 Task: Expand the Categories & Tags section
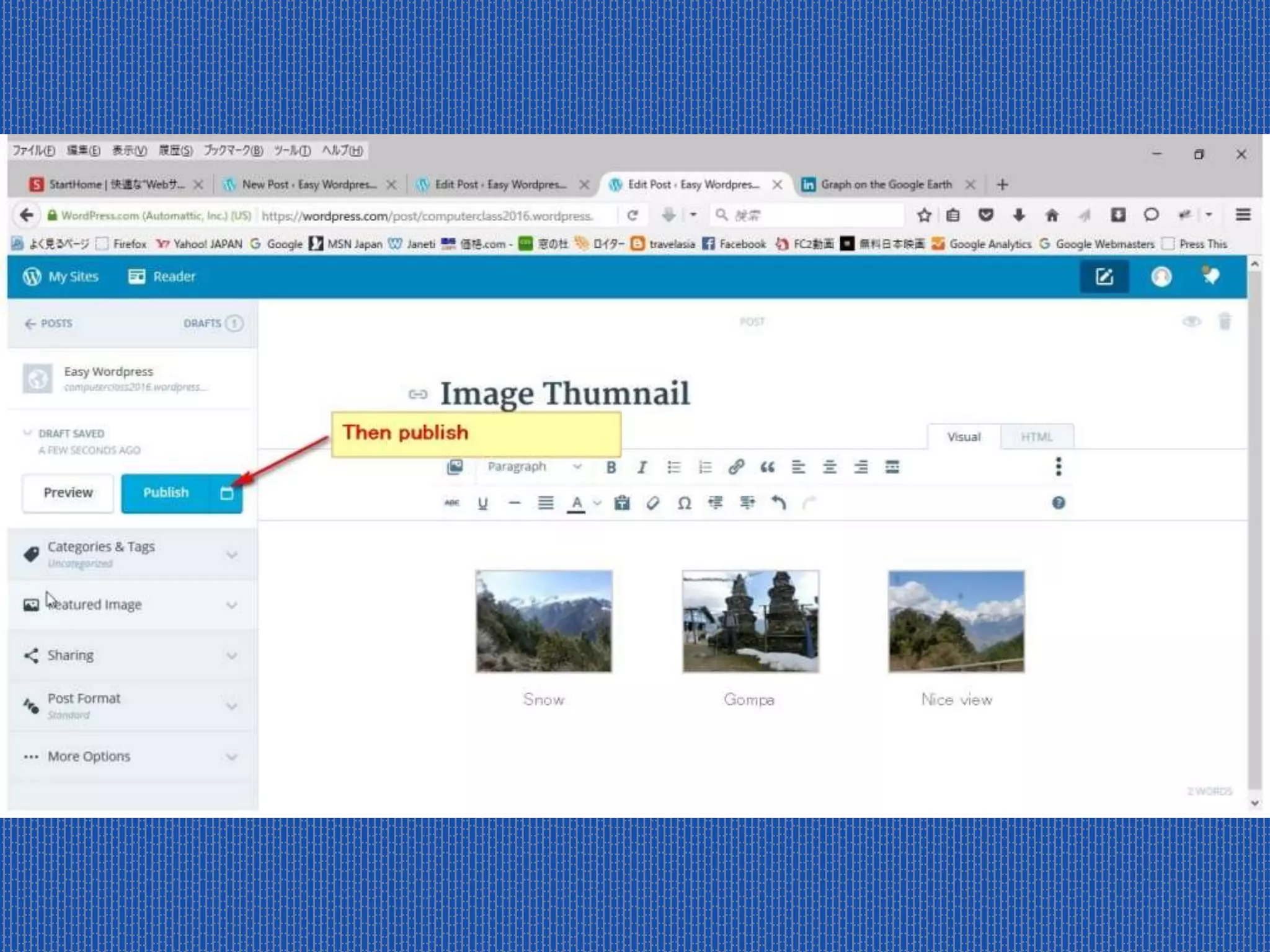click(132, 554)
